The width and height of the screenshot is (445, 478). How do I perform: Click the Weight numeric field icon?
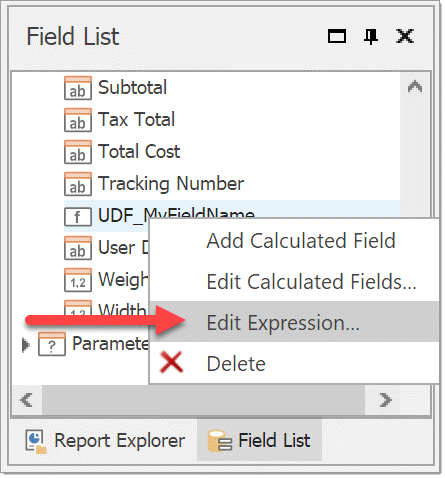coord(78,280)
